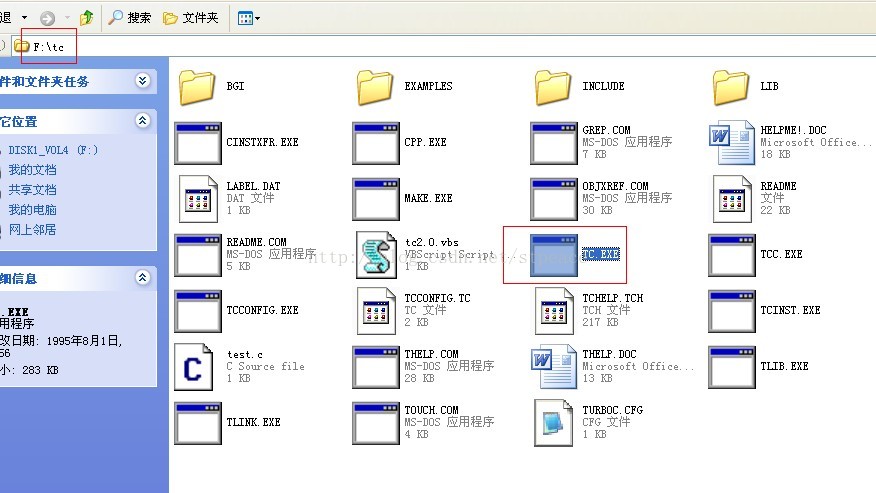Click the HELPME!.DOC file name text
876x493 pixels.
click(x=793, y=130)
